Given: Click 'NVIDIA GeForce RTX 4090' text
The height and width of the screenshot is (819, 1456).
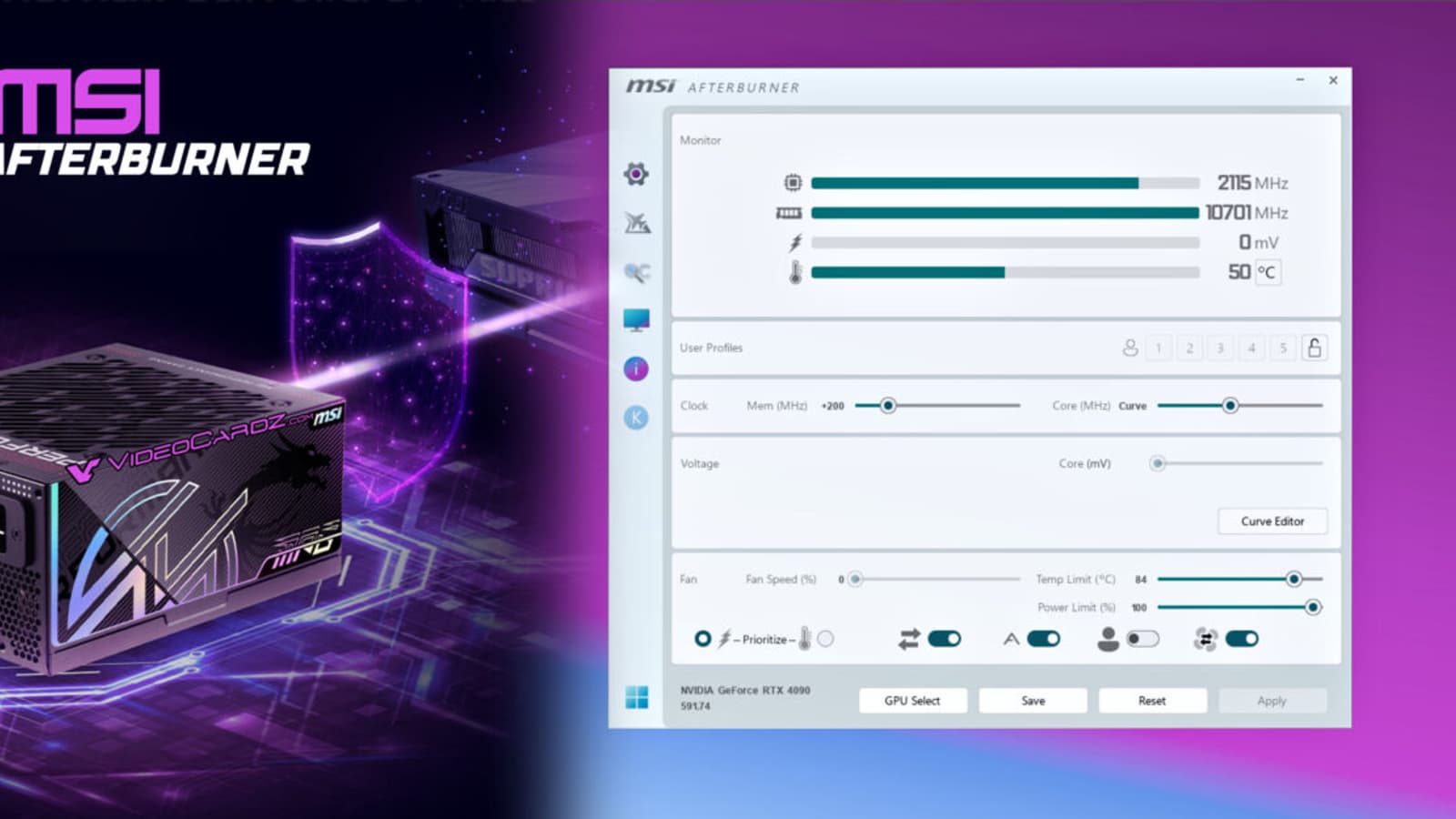Looking at the screenshot, I should (x=745, y=690).
